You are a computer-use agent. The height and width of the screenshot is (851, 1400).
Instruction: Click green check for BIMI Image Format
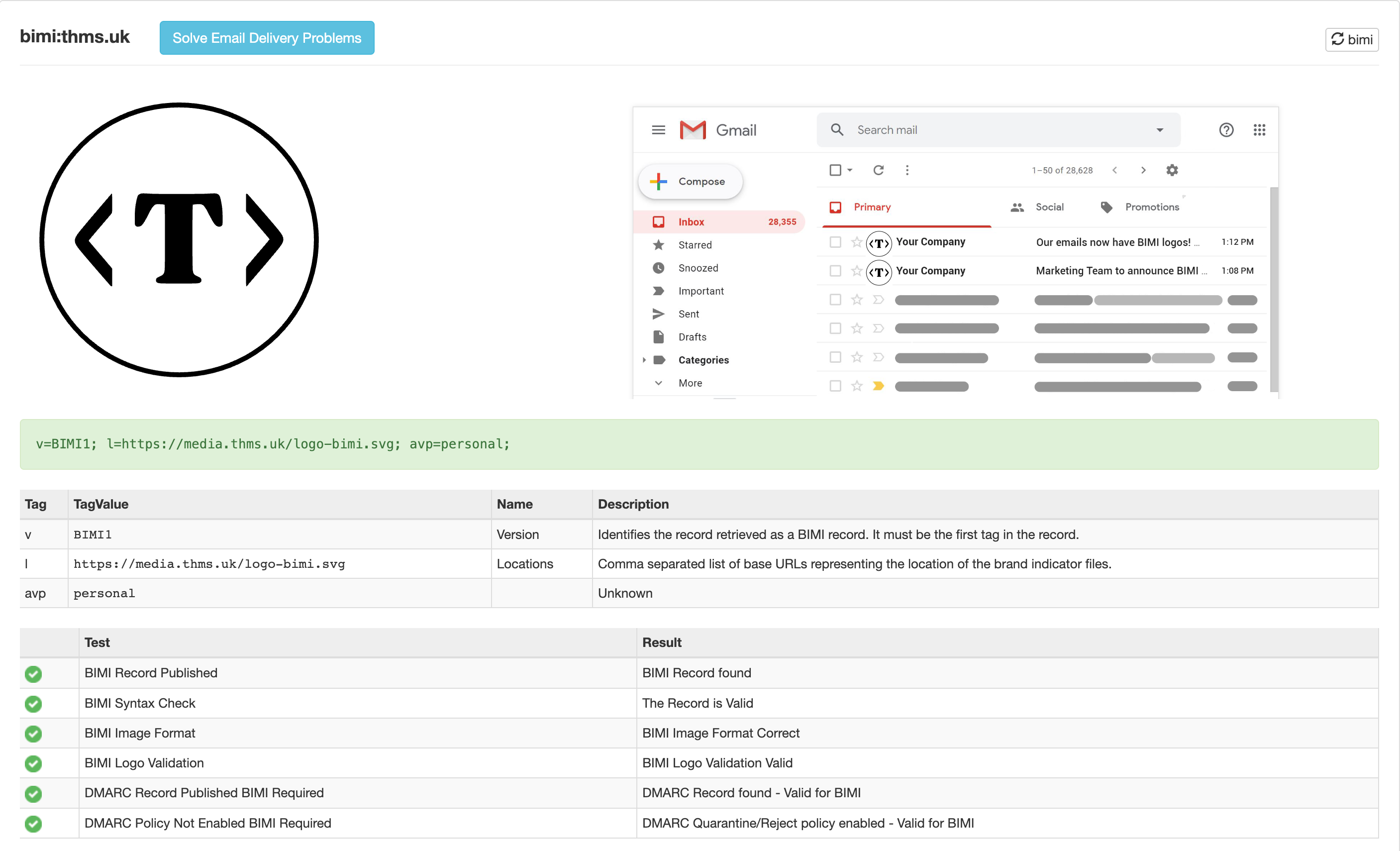pos(33,734)
